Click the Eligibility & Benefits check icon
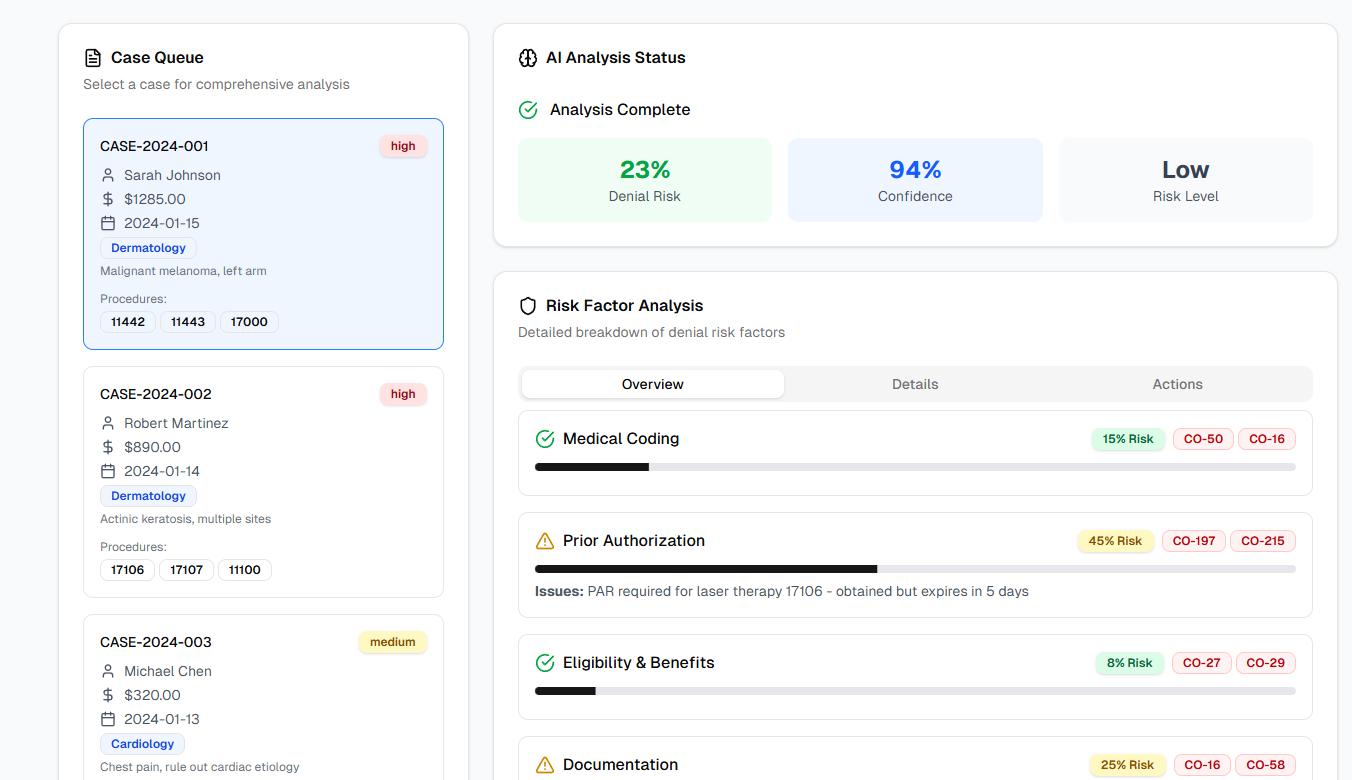Viewport: 1352px width, 780px height. (545, 663)
